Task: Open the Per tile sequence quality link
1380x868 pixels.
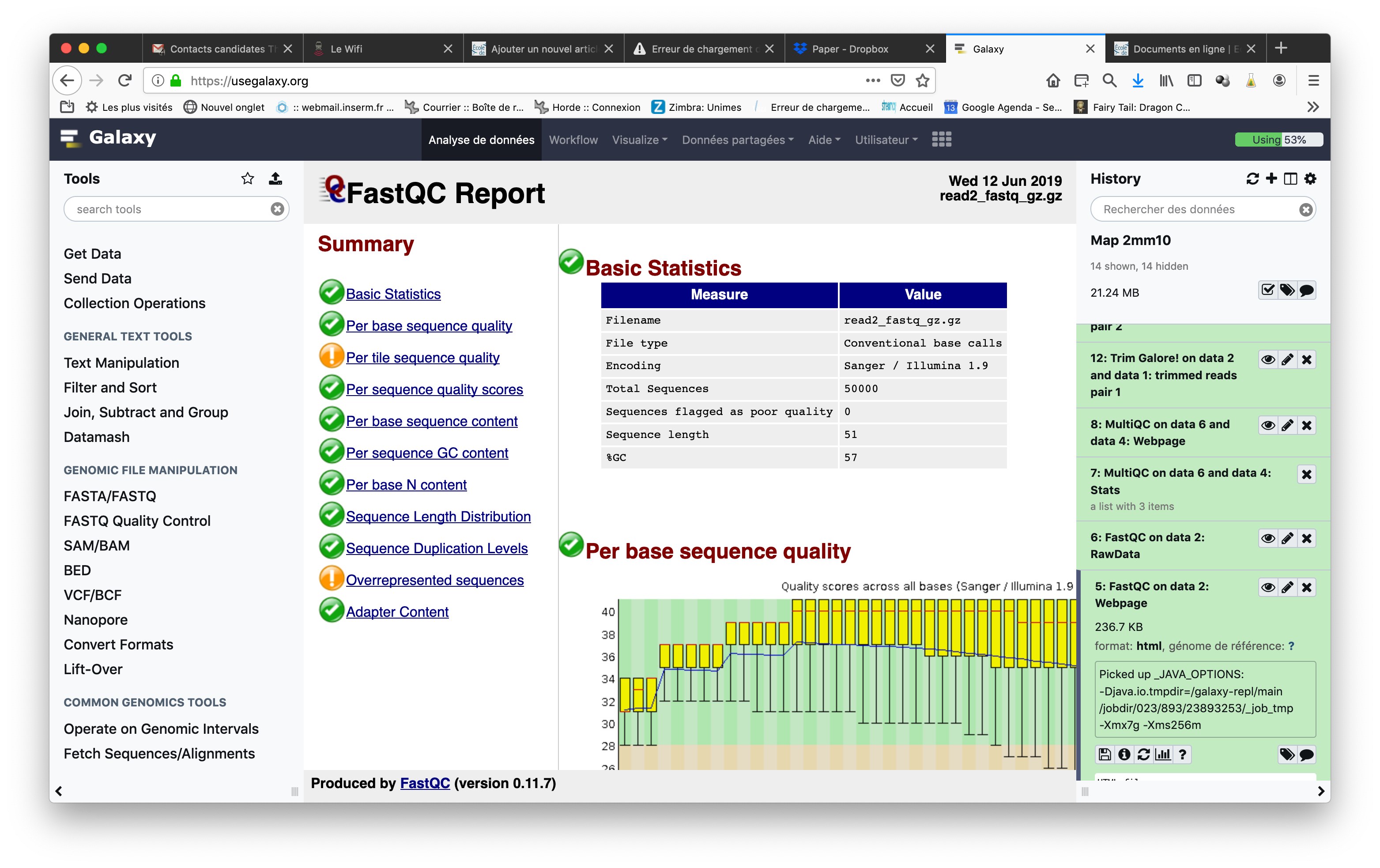Action: 422,357
